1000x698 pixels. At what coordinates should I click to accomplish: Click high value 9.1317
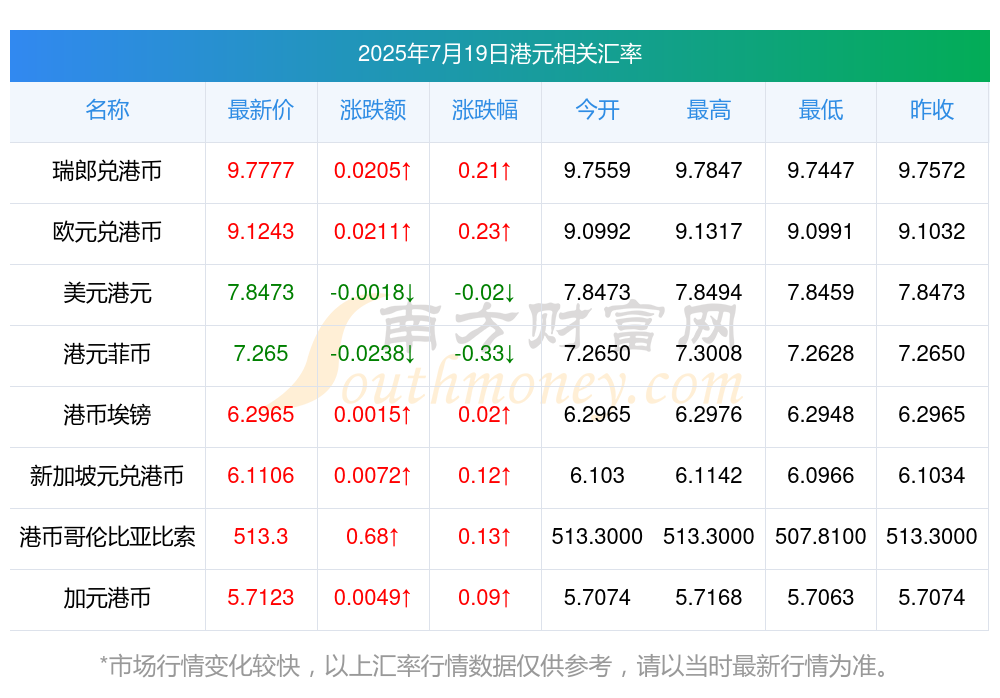tap(709, 232)
